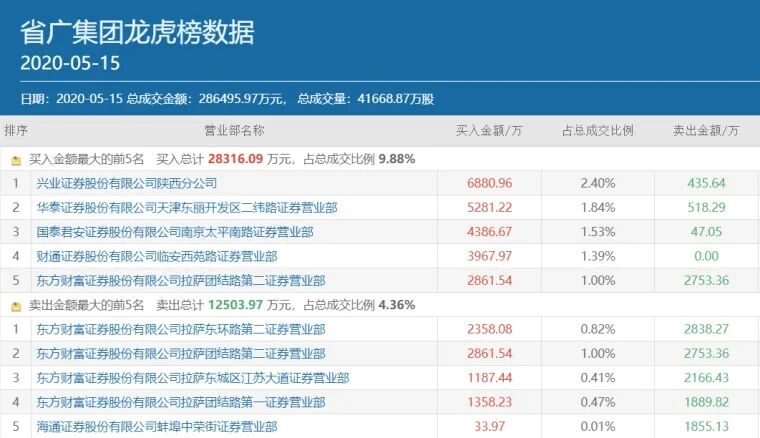This screenshot has height=438, width=760.
Task: Open 东方财富拉萨团结路第二营业部 in sell list
Action: point(181,353)
